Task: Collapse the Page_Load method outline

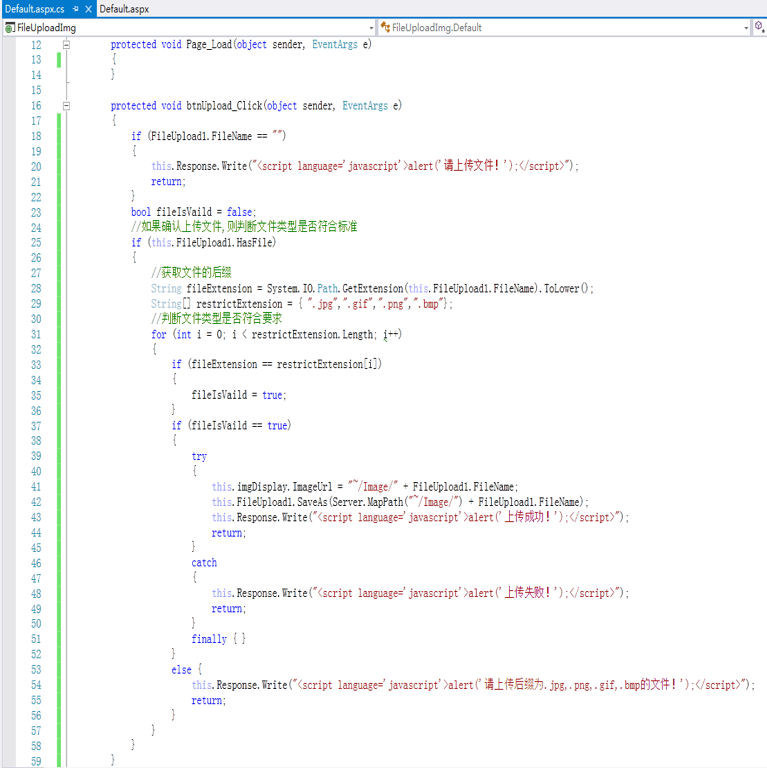Action: pos(67,45)
